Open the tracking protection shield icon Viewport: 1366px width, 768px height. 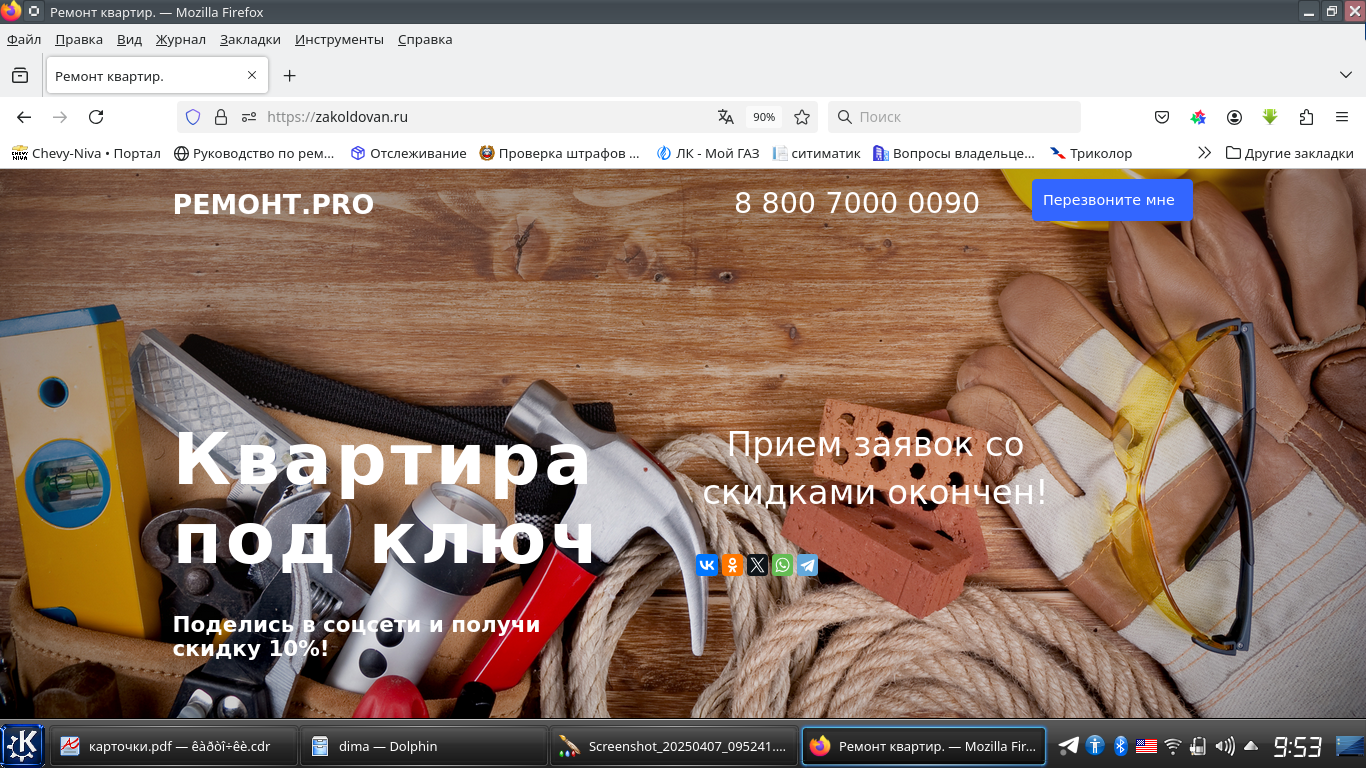[x=193, y=117]
